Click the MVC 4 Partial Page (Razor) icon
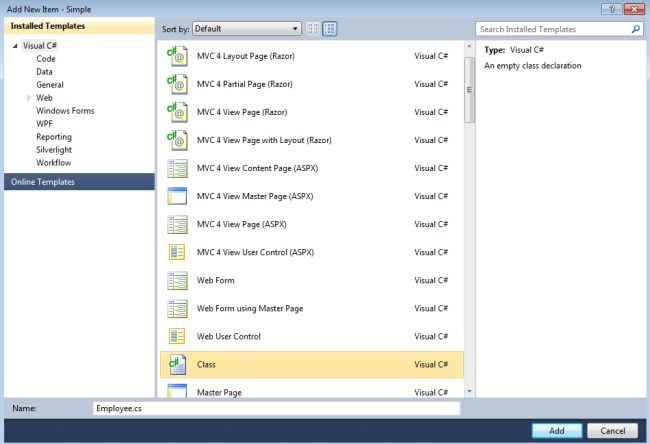The width and height of the screenshot is (650, 444). tap(177, 84)
